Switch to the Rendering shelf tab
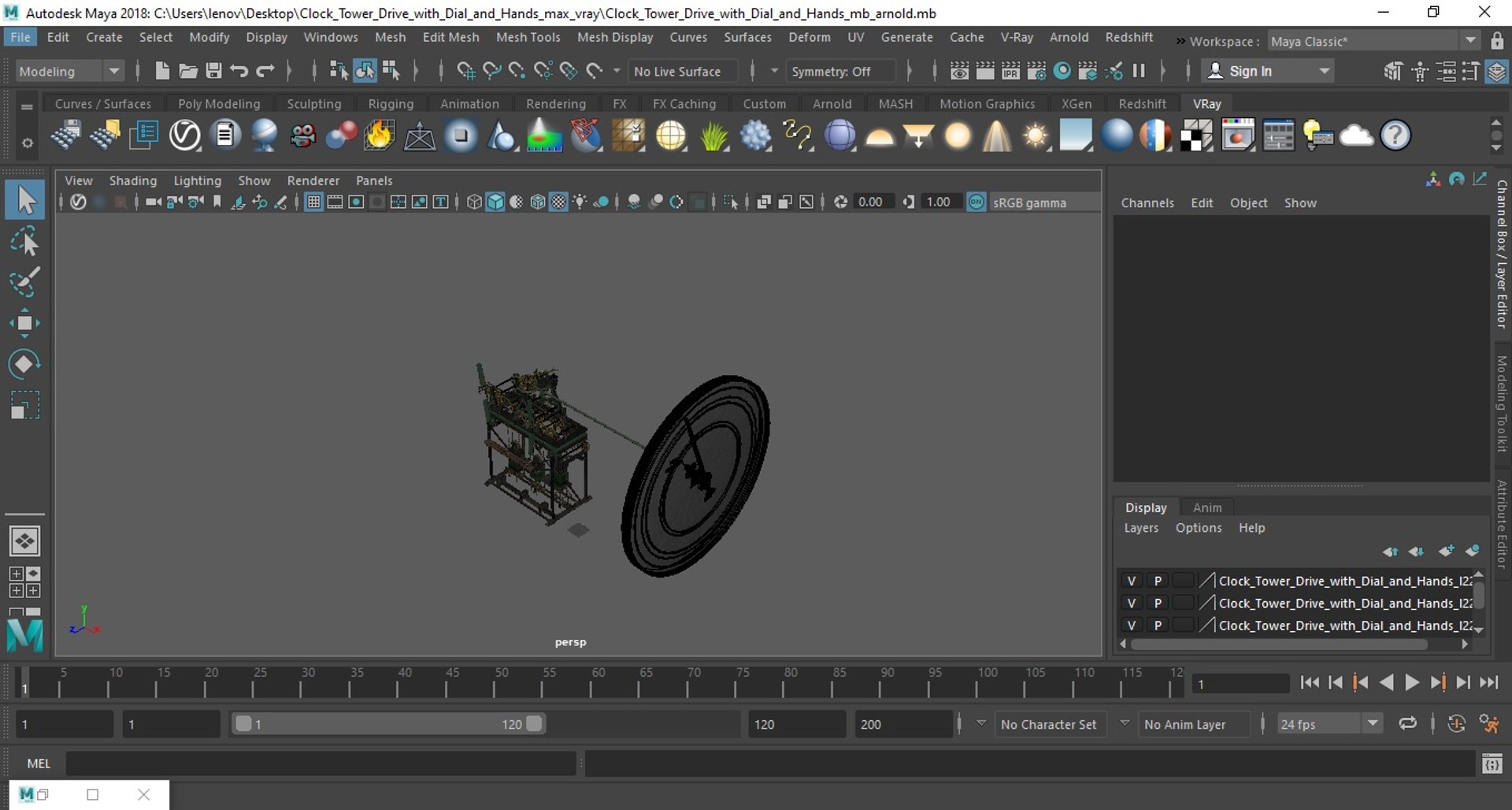 point(556,103)
